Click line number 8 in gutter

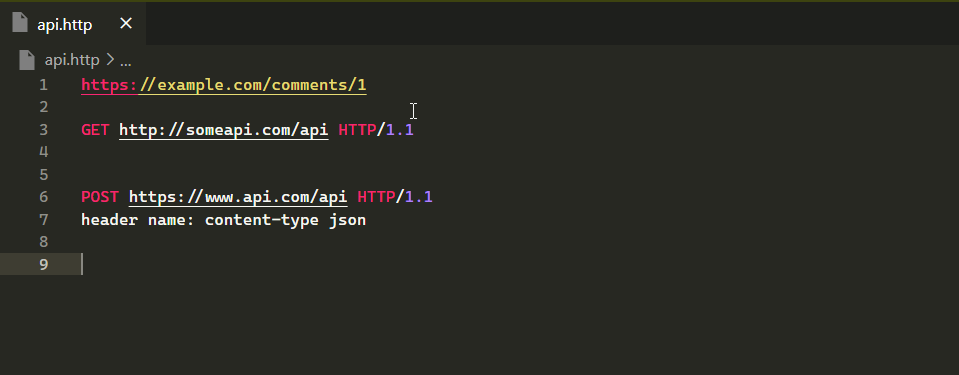pos(43,242)
